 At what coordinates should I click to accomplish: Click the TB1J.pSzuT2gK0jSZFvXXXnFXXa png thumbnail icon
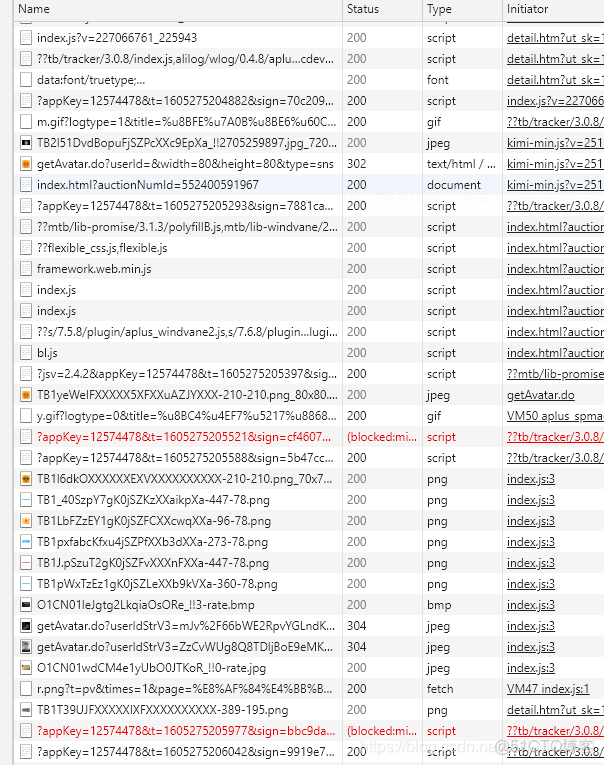coord(26,563)
